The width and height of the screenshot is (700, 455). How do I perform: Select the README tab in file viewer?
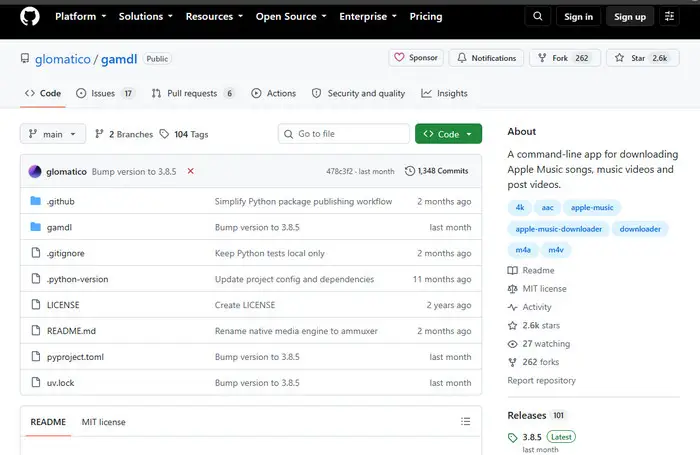[x=48, y=422]
